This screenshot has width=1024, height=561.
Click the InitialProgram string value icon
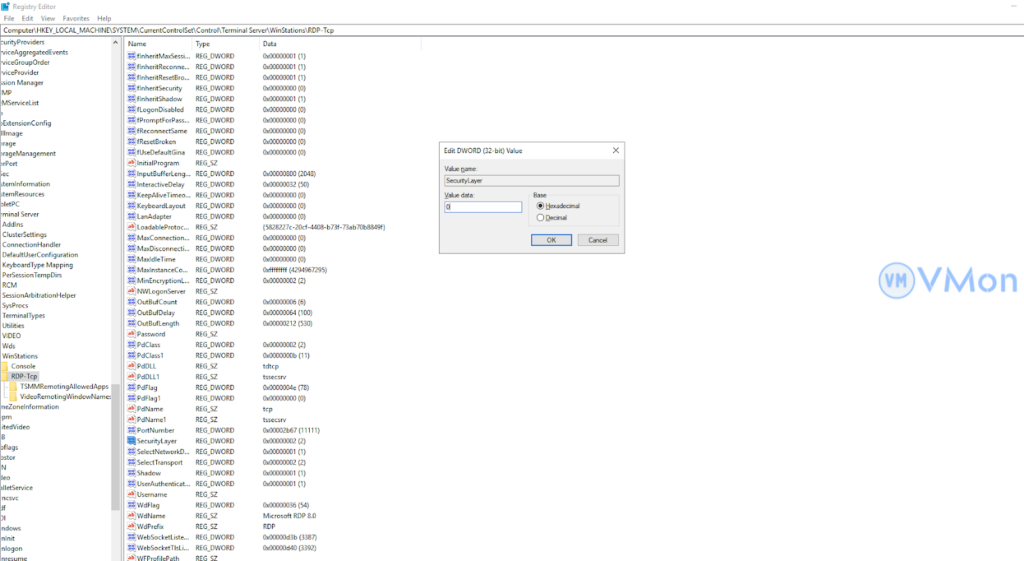(x=131, y=163)
